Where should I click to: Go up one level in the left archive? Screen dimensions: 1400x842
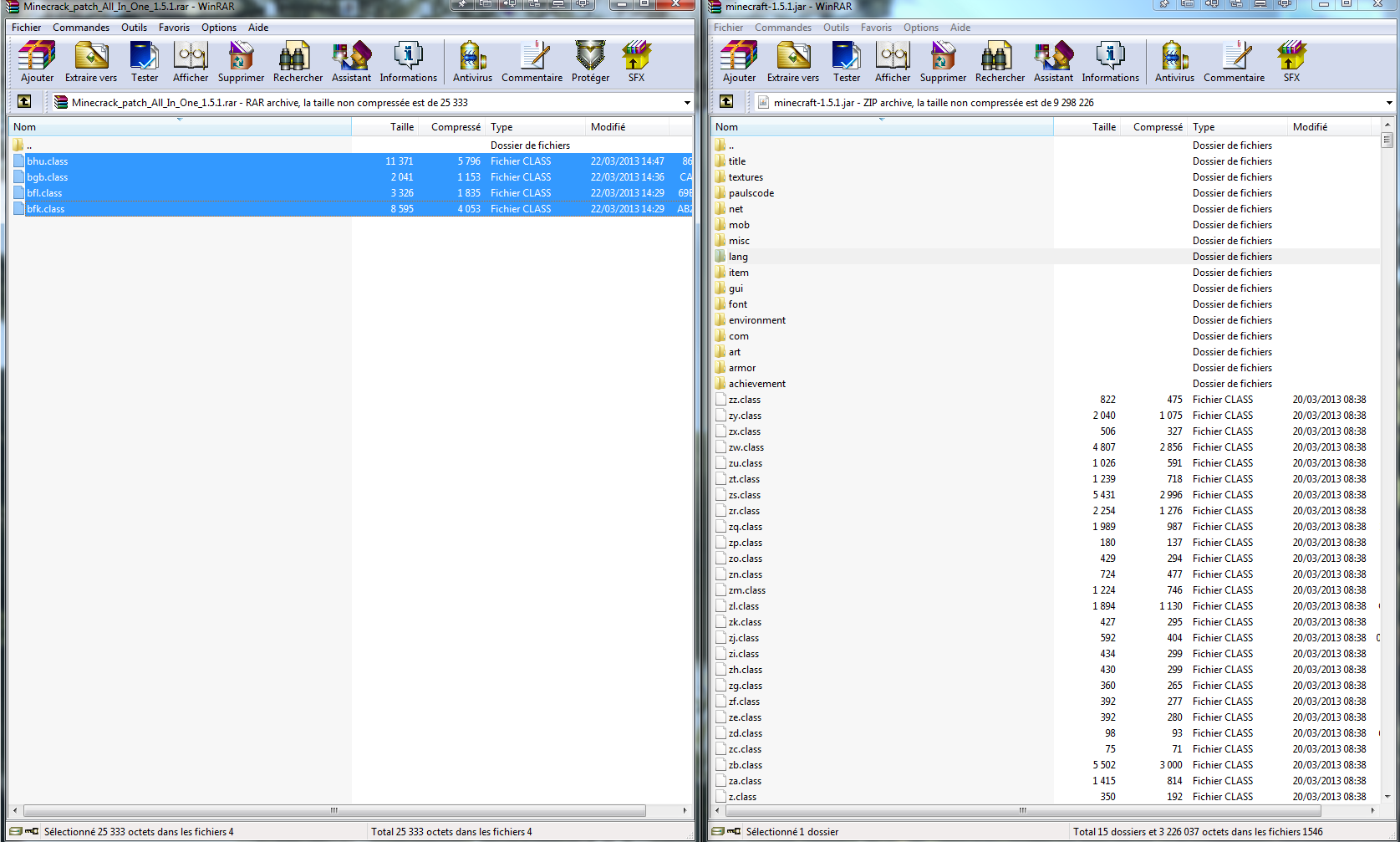24,102
